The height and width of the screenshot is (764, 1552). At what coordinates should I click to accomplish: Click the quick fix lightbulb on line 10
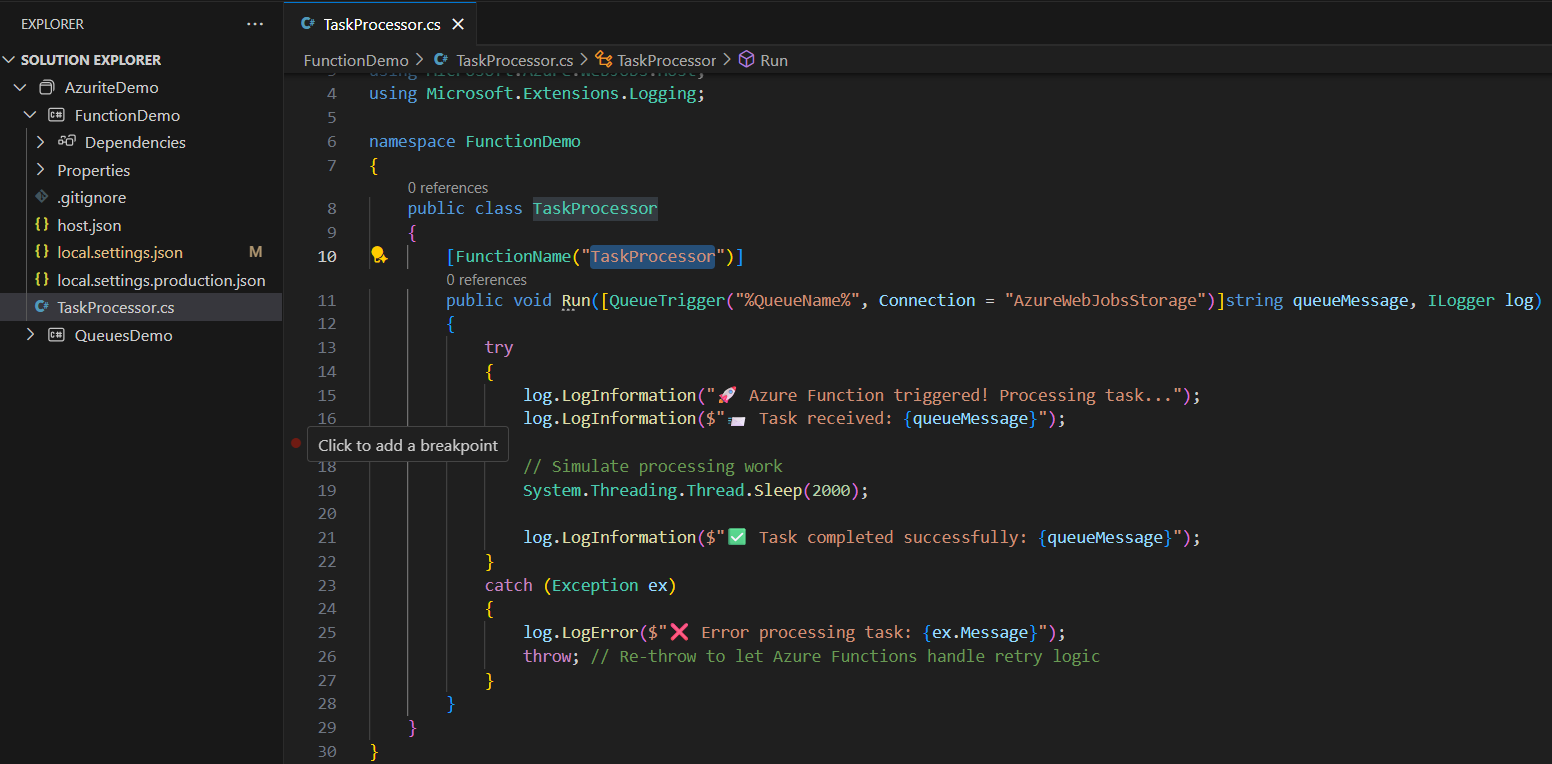point(379,255)
